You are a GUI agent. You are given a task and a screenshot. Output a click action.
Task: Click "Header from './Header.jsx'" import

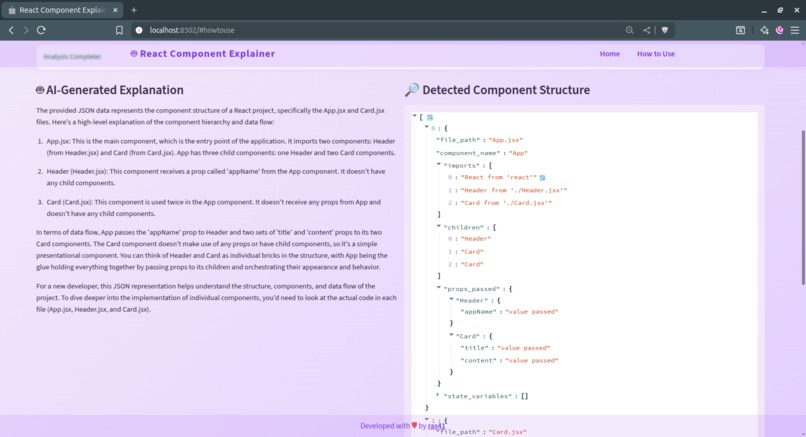(514, 190)
